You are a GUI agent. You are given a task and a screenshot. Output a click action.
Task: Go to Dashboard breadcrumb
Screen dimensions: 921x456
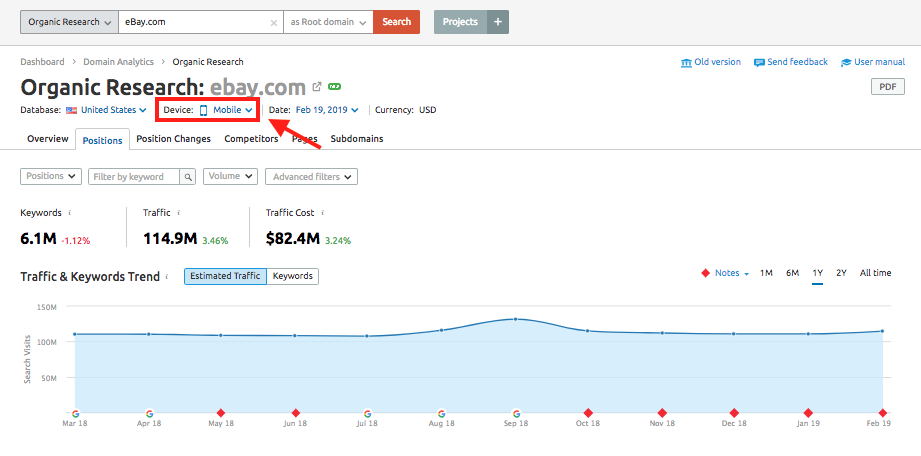pos(42,62)
